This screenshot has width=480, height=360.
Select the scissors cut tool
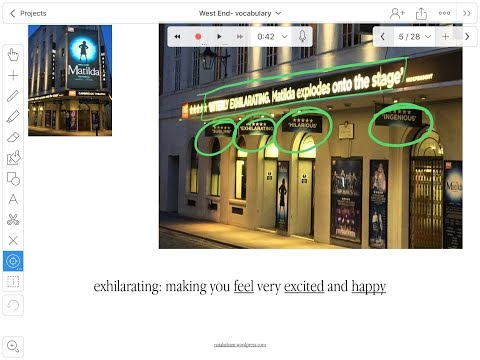(13, 220)
